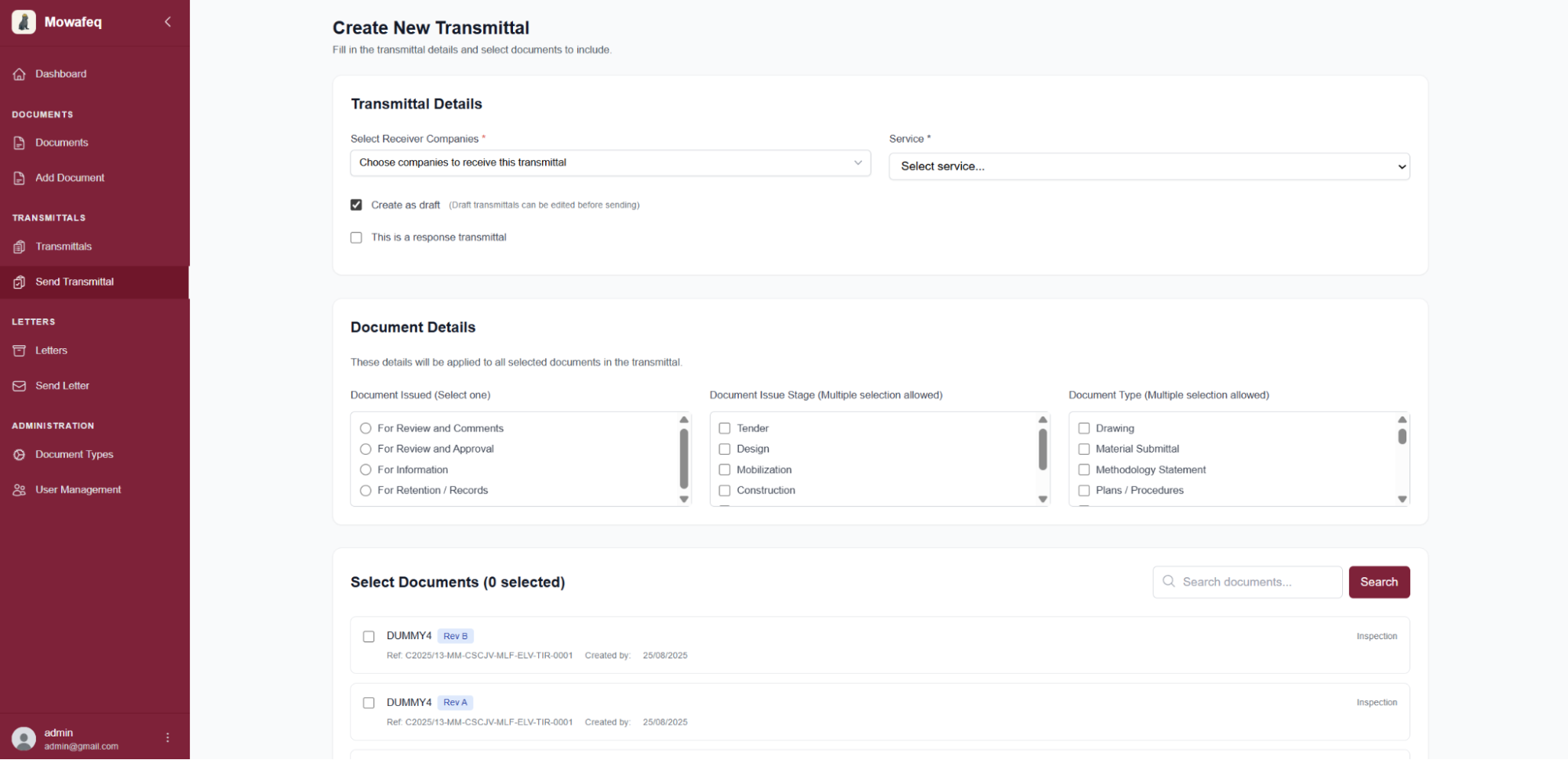This screenshot has width=1568, height=760.
Task: Open Send Letter via its envelope icon
Action: pyautogui.click(x=19, y=385)
